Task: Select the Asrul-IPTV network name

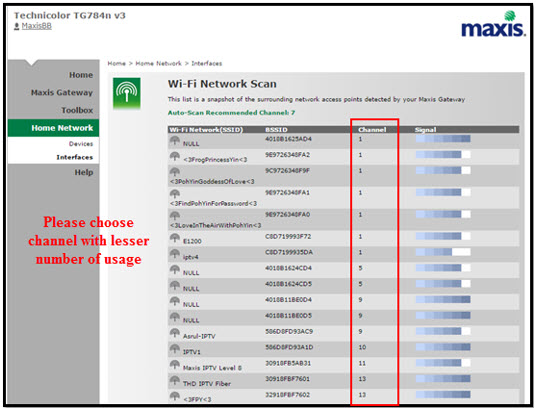Action: [x=199, y=336]
